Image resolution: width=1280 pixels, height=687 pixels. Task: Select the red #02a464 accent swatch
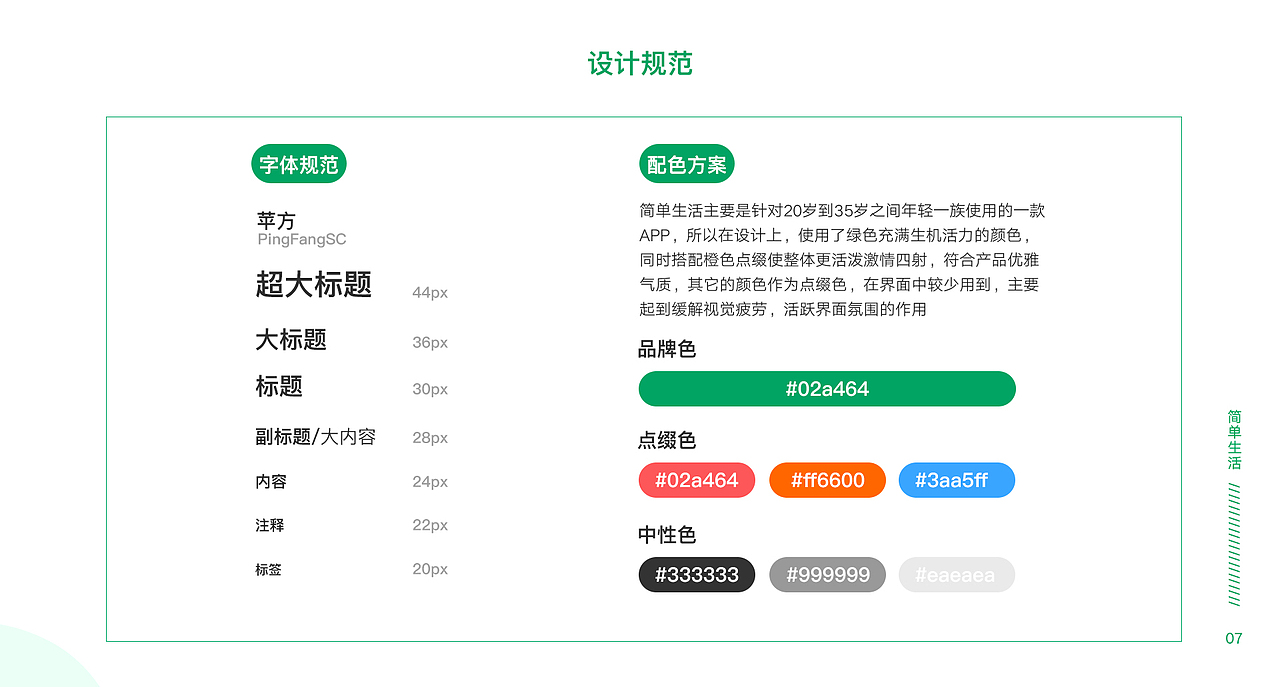[697, 479]
